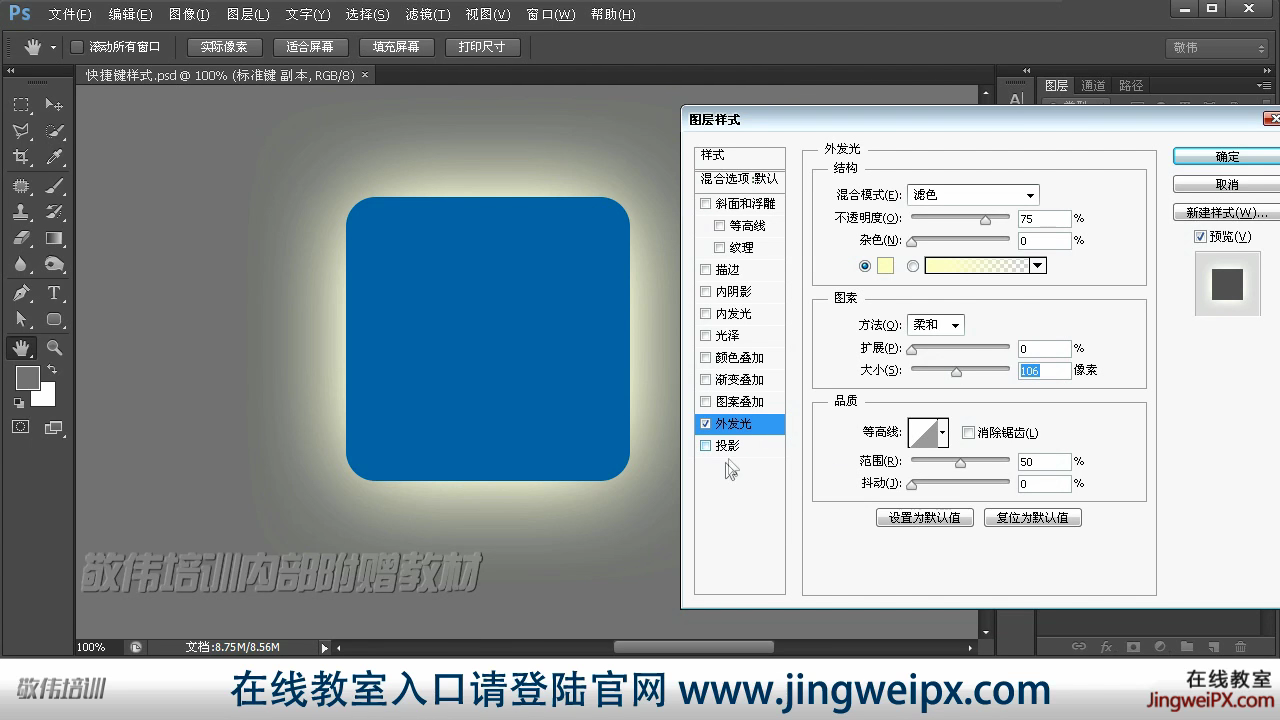
Task: Toggle Quick Mask mode
Action: tap(21, 427)
